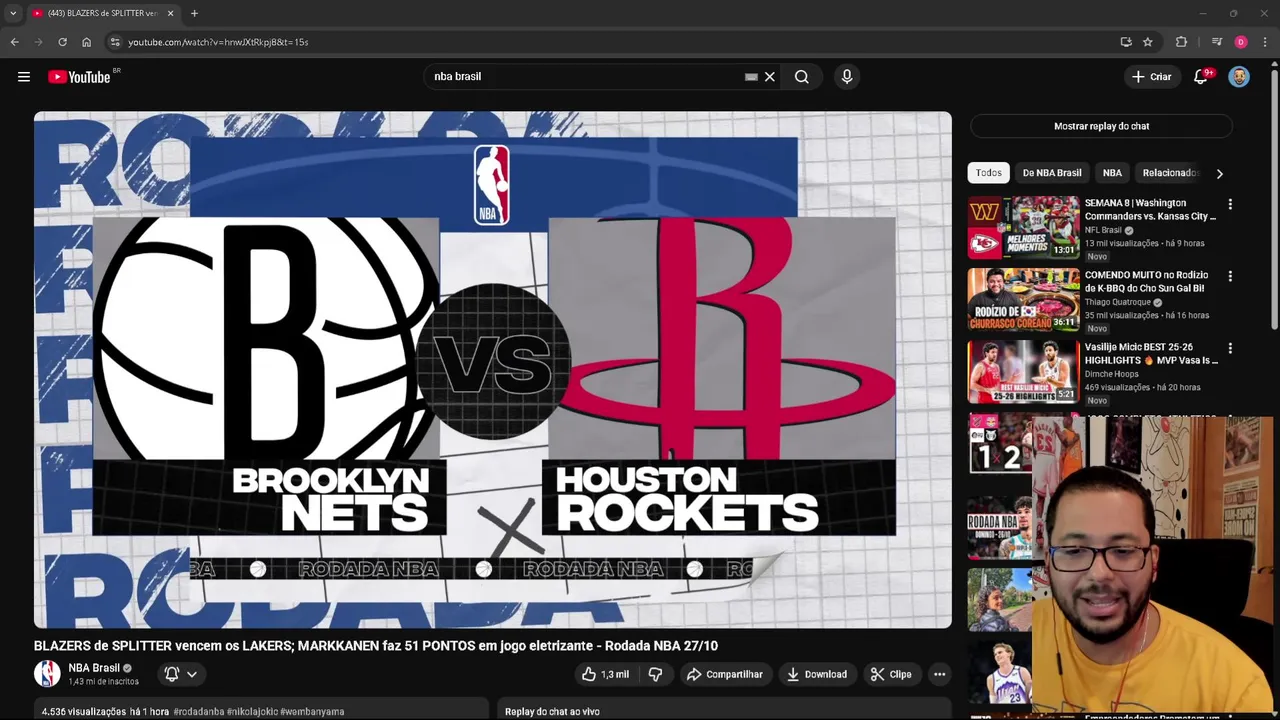The width and height of the screenshot is (1280, 720).
Task: Install app icon in address bar
Action: [1126, 42]
